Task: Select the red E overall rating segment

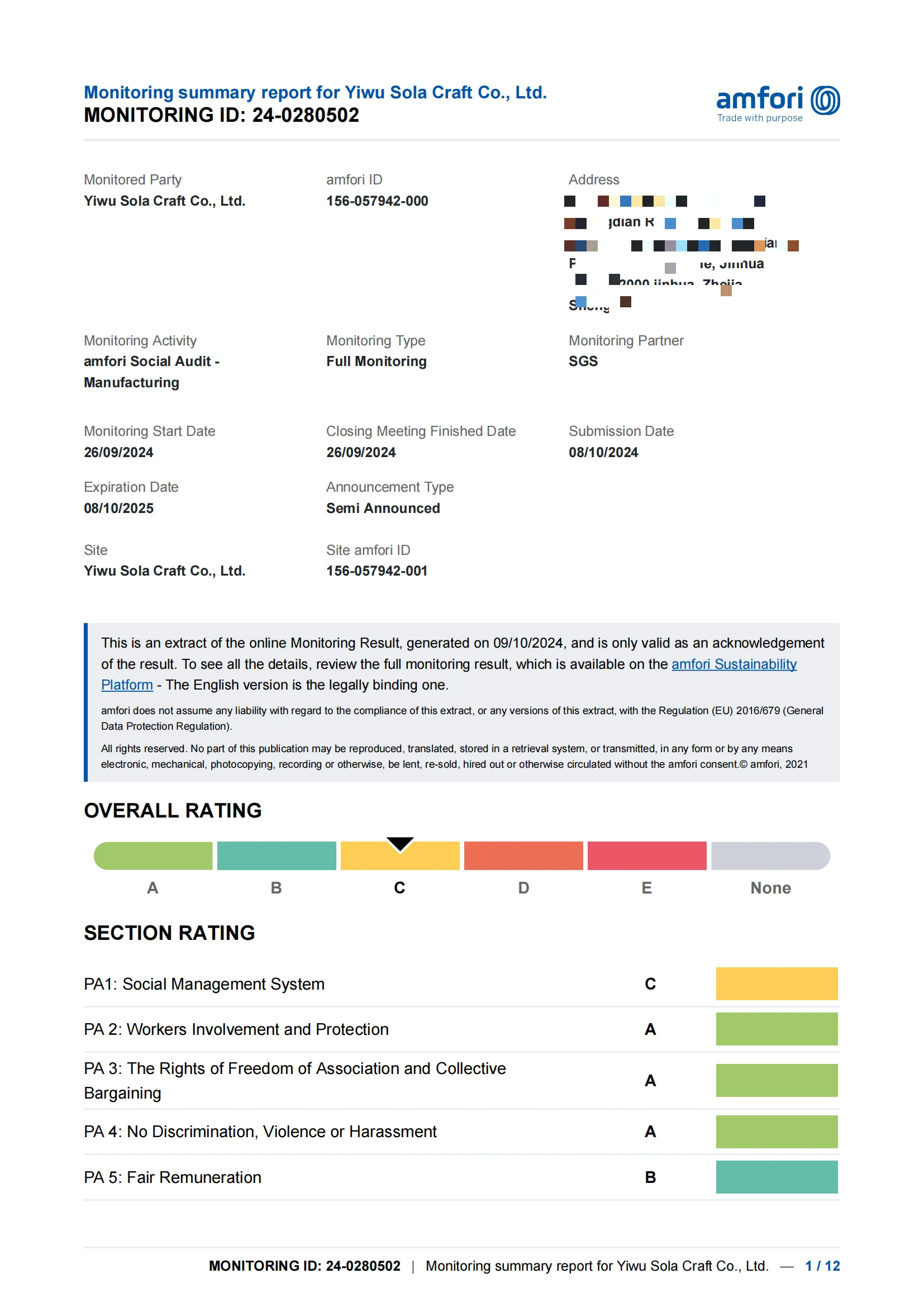Action: pos(647,856)
